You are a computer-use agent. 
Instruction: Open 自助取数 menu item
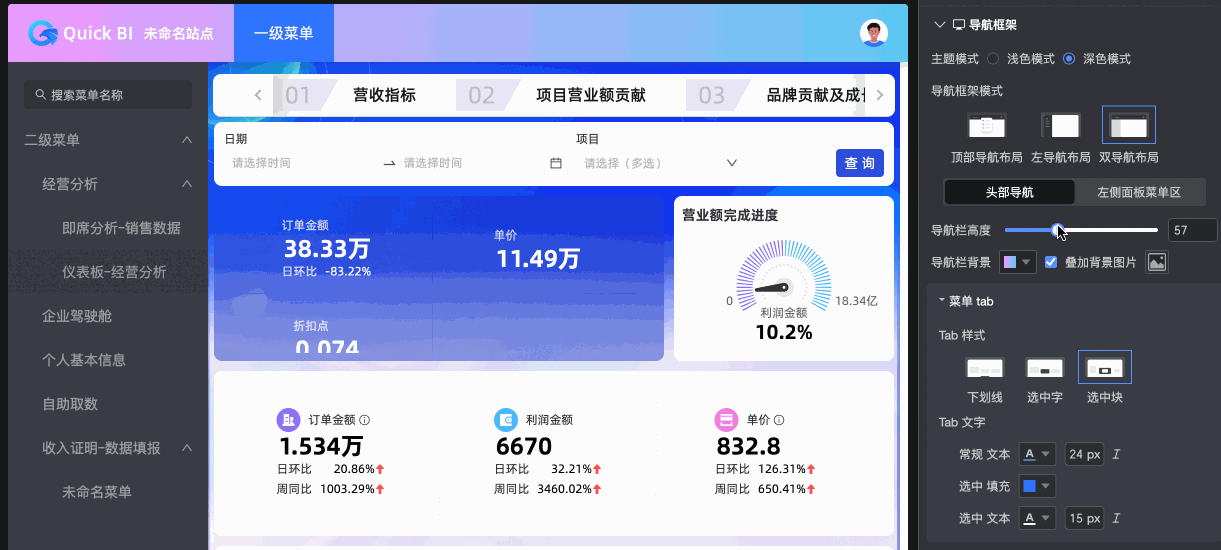point(70,404)
